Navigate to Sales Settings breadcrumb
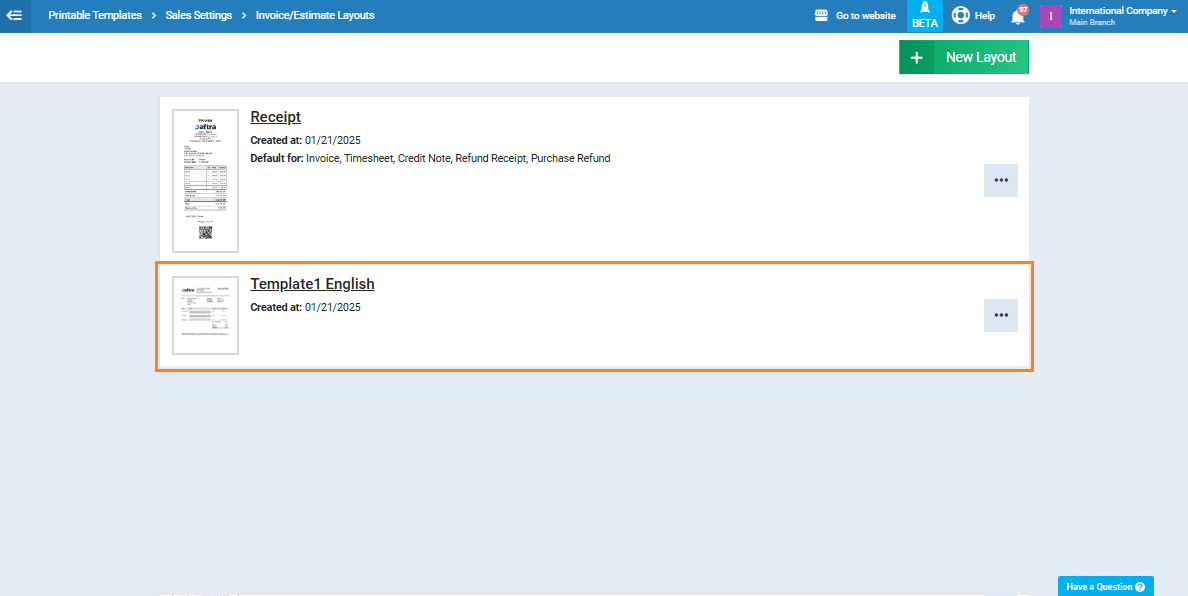 click(x=199, y=16)
